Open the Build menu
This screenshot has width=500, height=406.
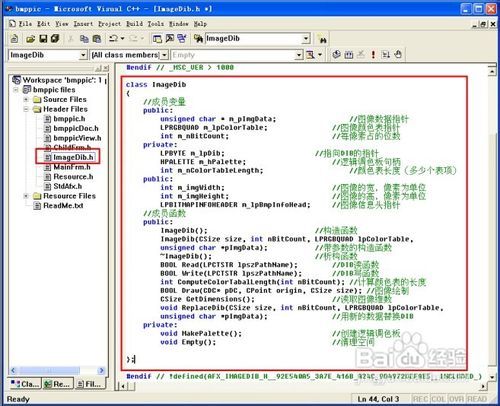pos(135,24)
